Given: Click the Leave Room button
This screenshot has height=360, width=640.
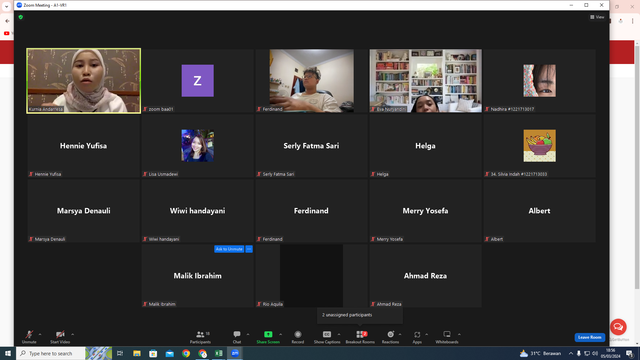Looking at the screenshot, I should tap(589, 337).
